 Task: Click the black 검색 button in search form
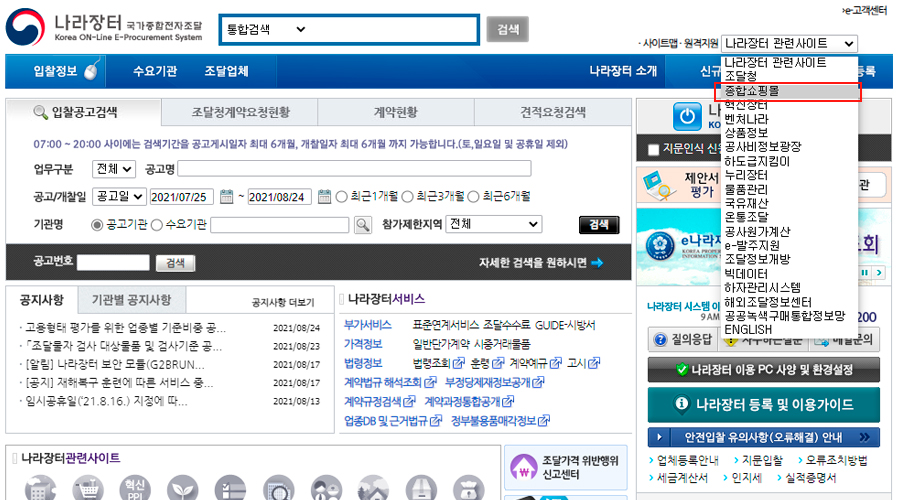[x=599, y=224]
